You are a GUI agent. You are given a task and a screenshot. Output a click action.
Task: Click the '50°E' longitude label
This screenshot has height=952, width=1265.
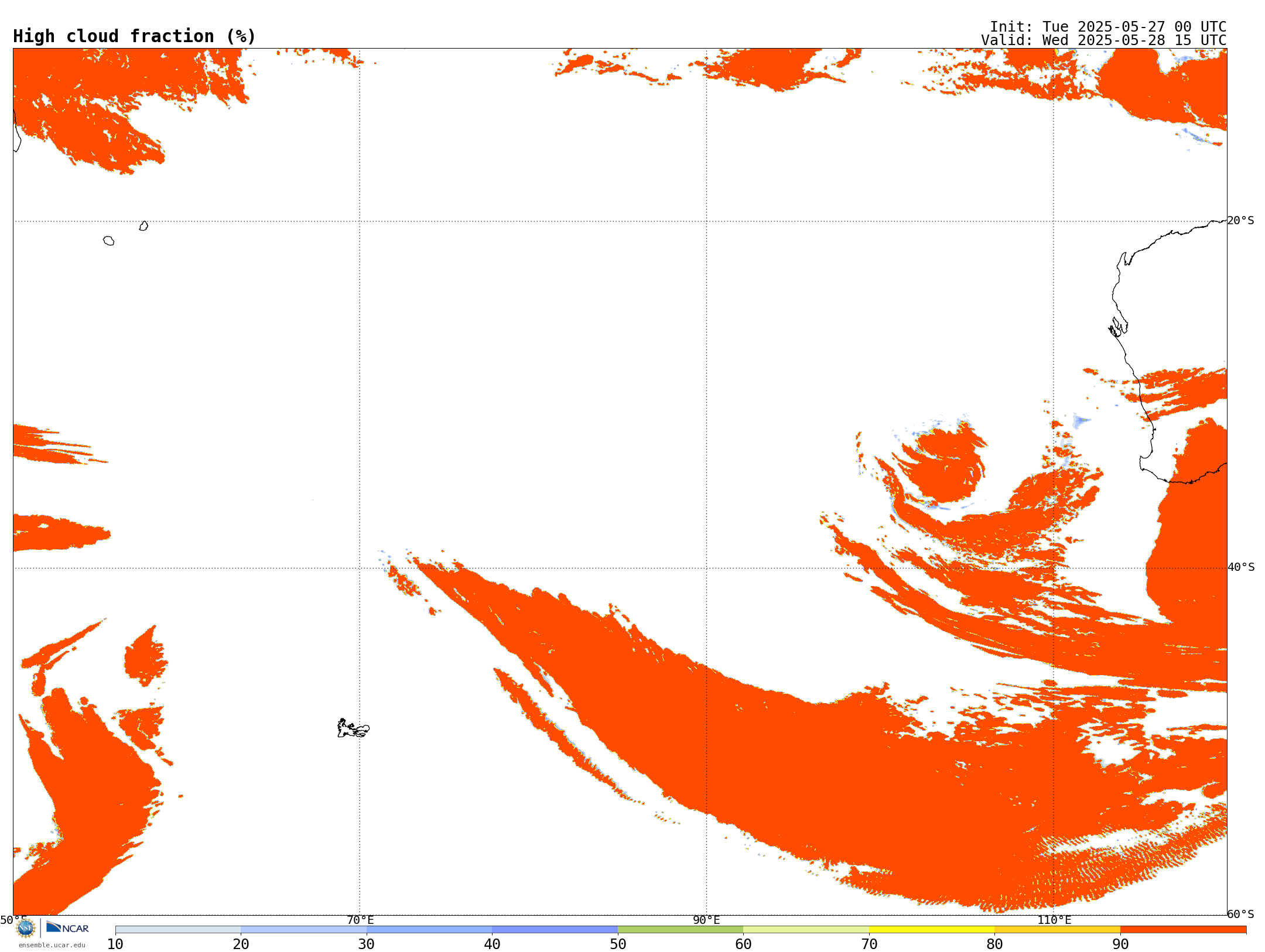13,920
